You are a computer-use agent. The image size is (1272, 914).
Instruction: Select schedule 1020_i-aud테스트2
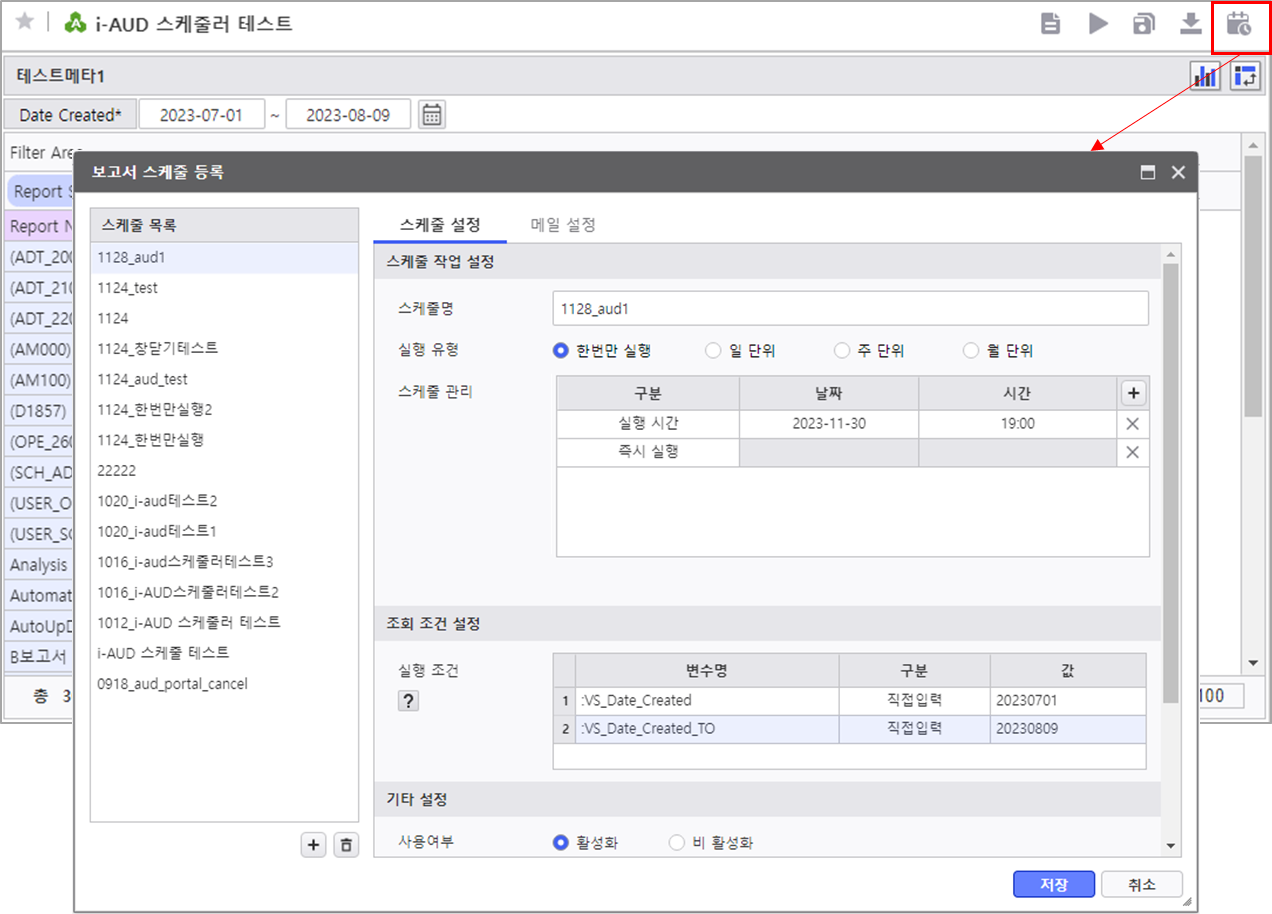click(224, 500)
